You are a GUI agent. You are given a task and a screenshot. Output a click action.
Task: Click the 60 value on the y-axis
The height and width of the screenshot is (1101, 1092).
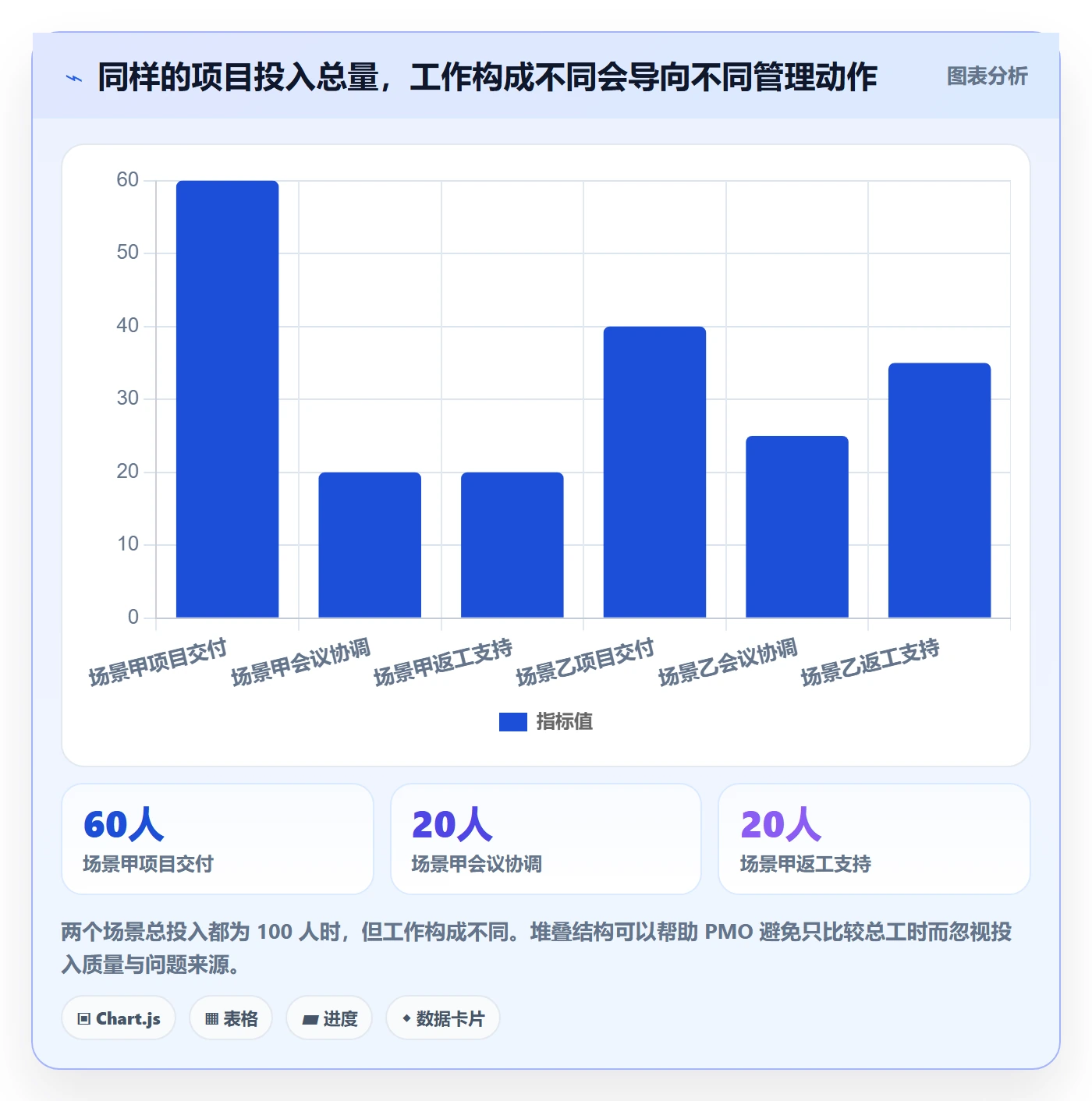(127, 180)
